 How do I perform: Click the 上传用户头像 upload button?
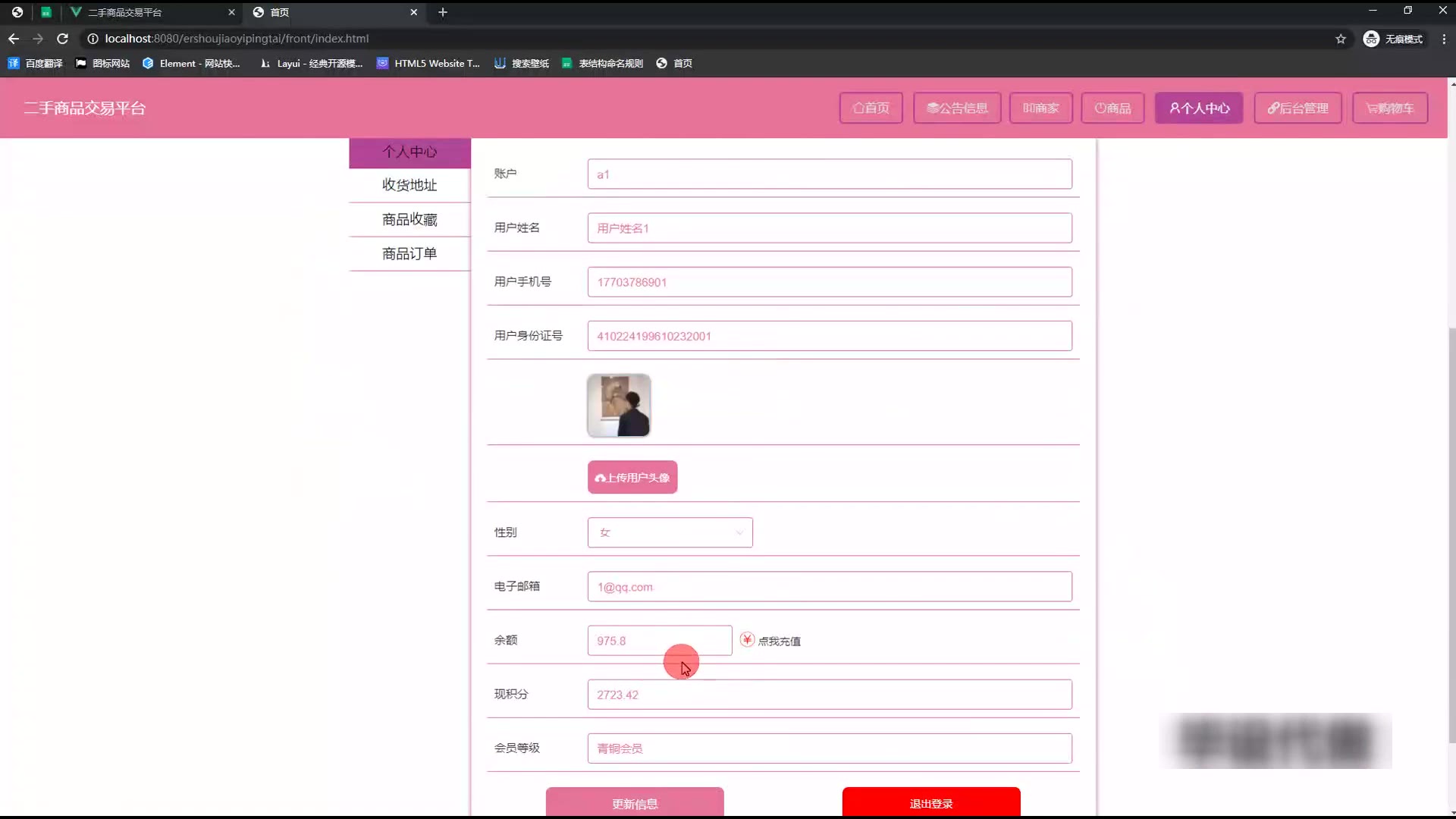(632, 477)
